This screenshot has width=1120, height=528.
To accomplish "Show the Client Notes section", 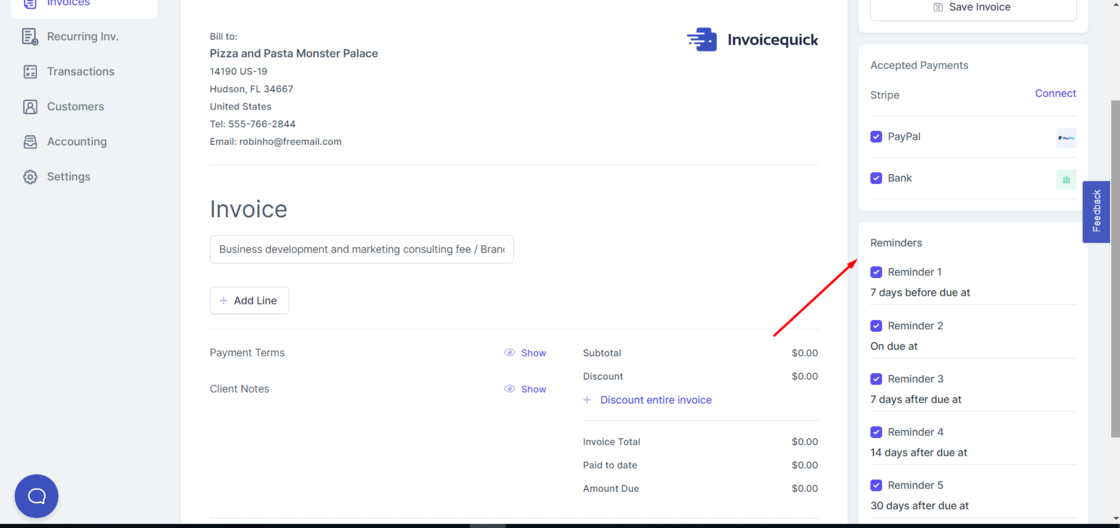I will tap(525, 389).
